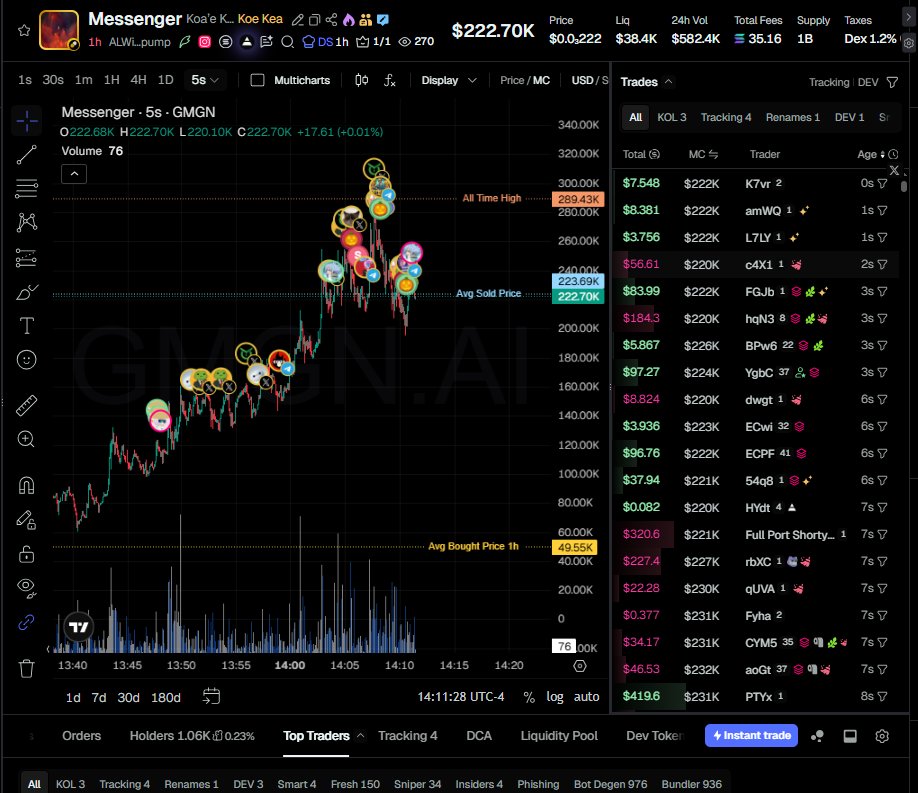Screen dimensions: 918x793
Task: Select the Text annotation tool
Action: [26, 326]
